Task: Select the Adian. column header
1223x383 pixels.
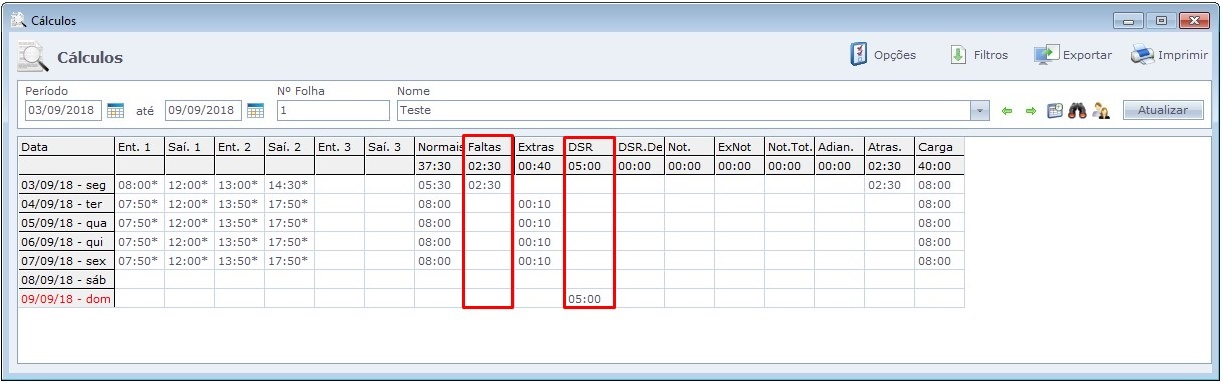Action: tap(839, 147)
